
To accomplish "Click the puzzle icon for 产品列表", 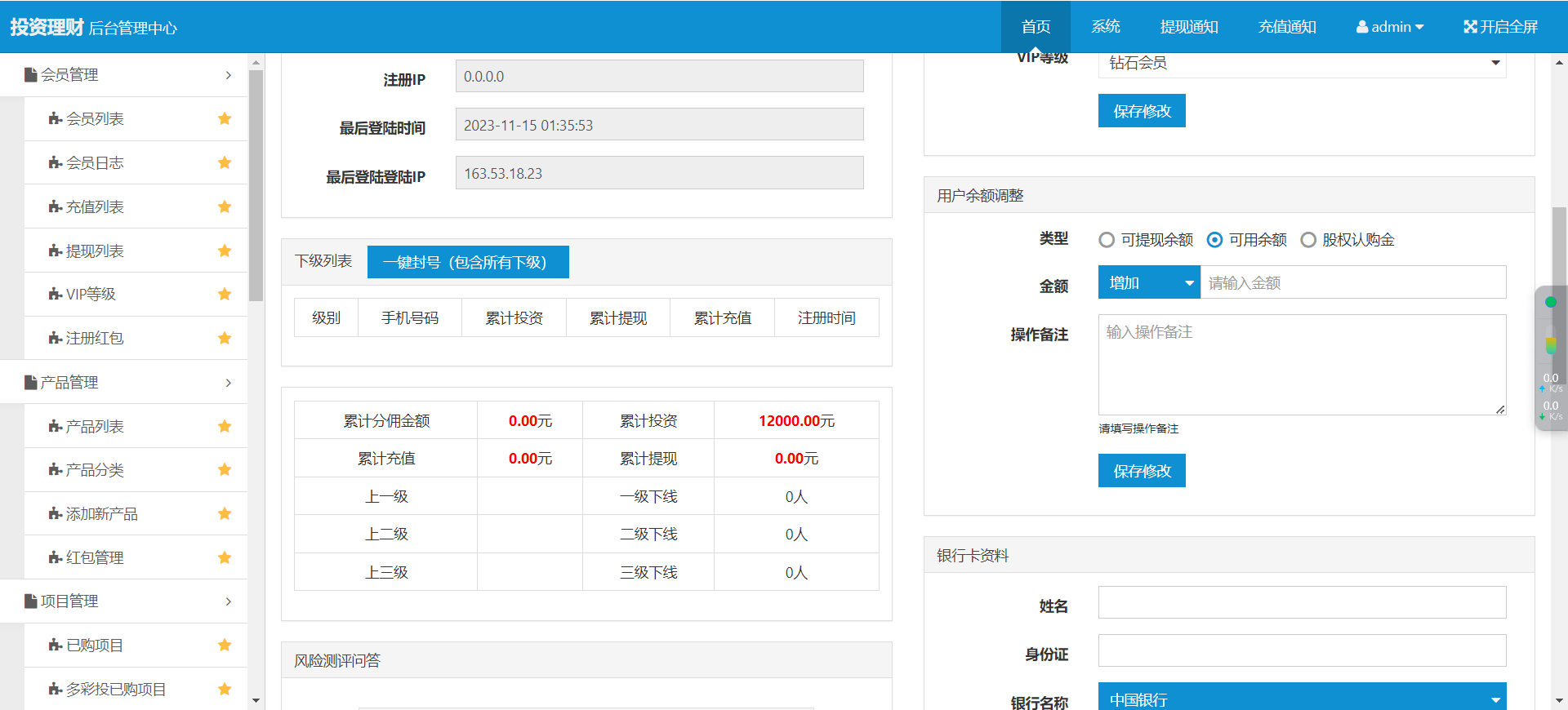I will click(x=56, y=427).
